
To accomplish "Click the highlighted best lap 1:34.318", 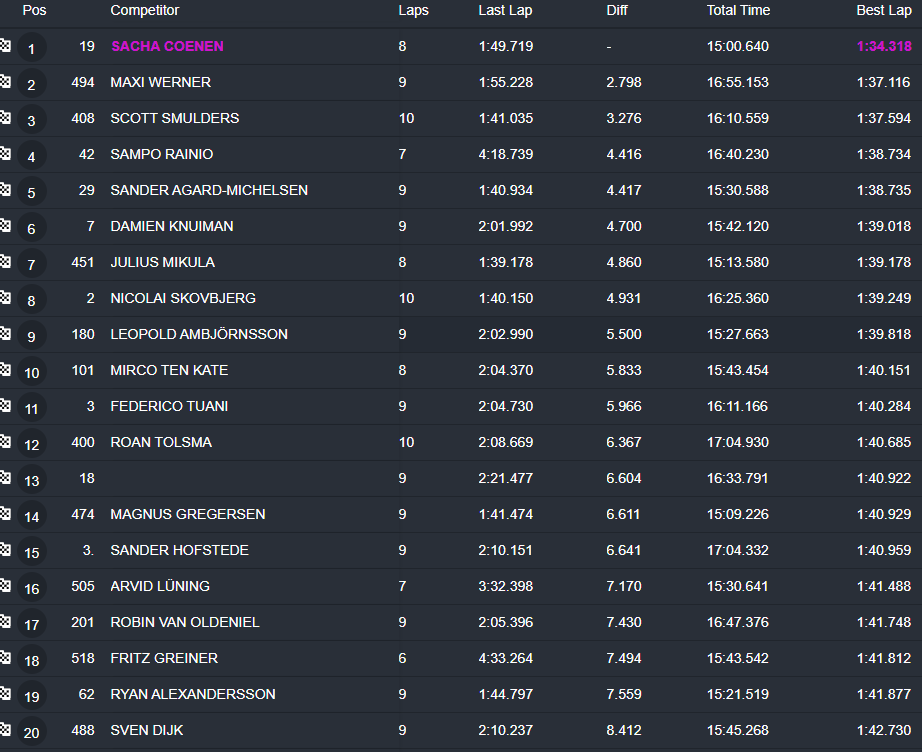I will tap(883, 46).
